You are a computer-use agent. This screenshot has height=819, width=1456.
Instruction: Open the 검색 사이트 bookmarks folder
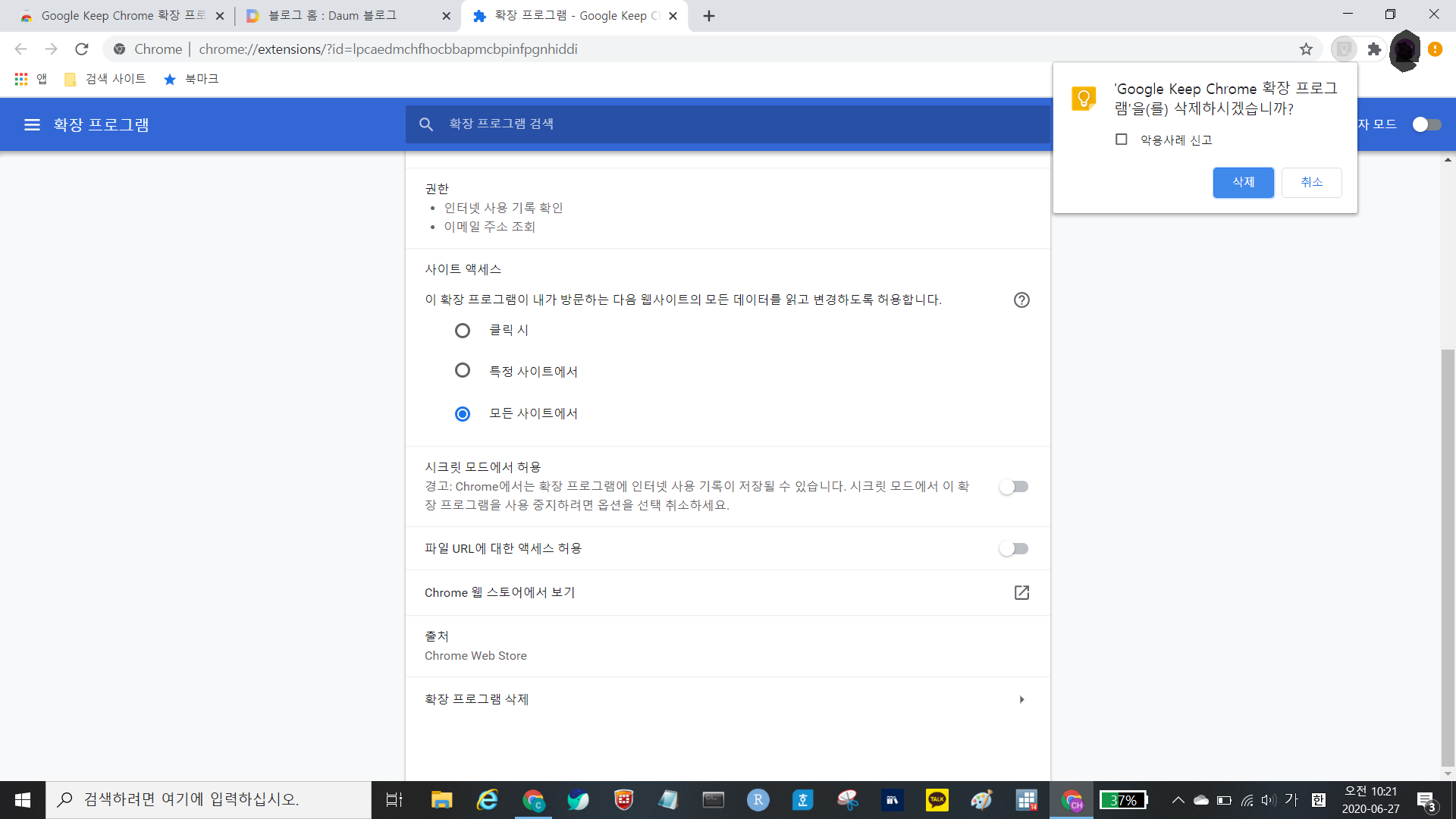tap(106, 79)
